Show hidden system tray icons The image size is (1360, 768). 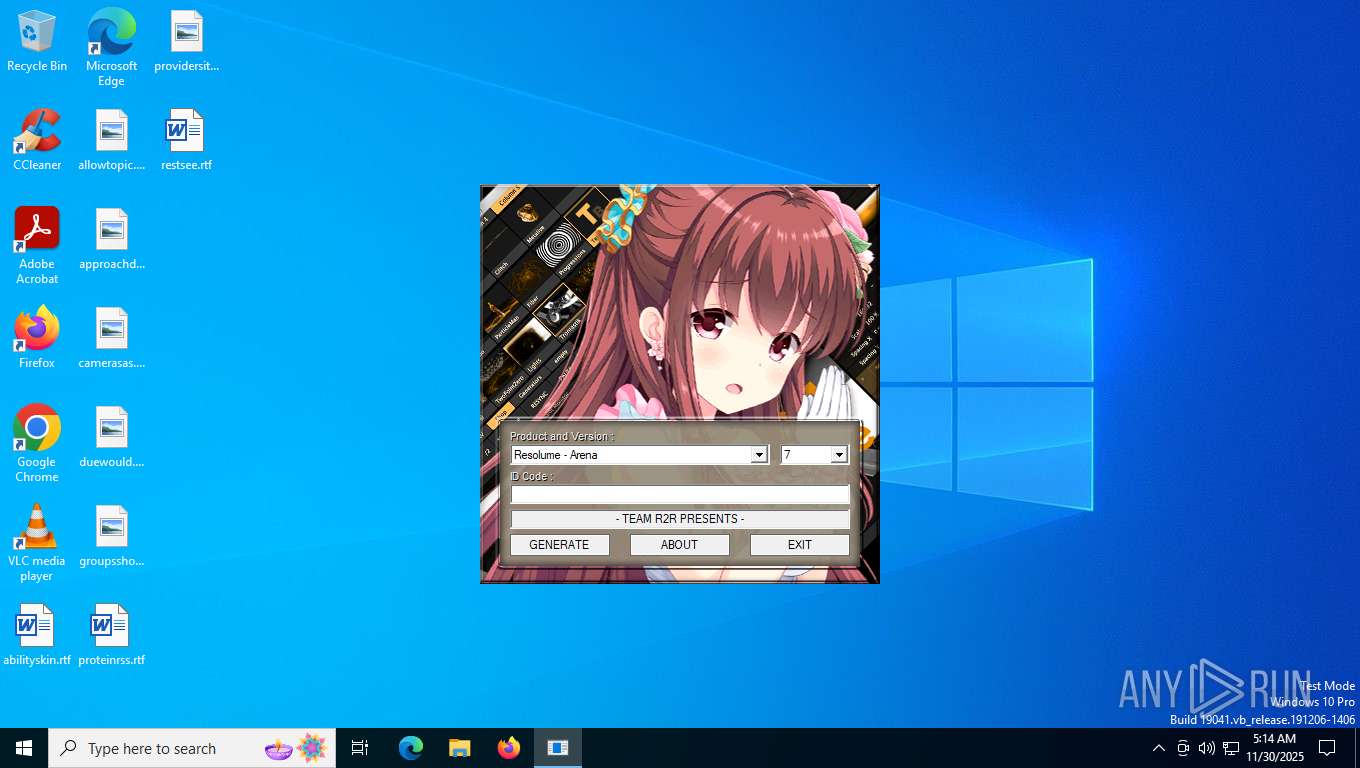pyautogui.click(x=1158, y=748)
